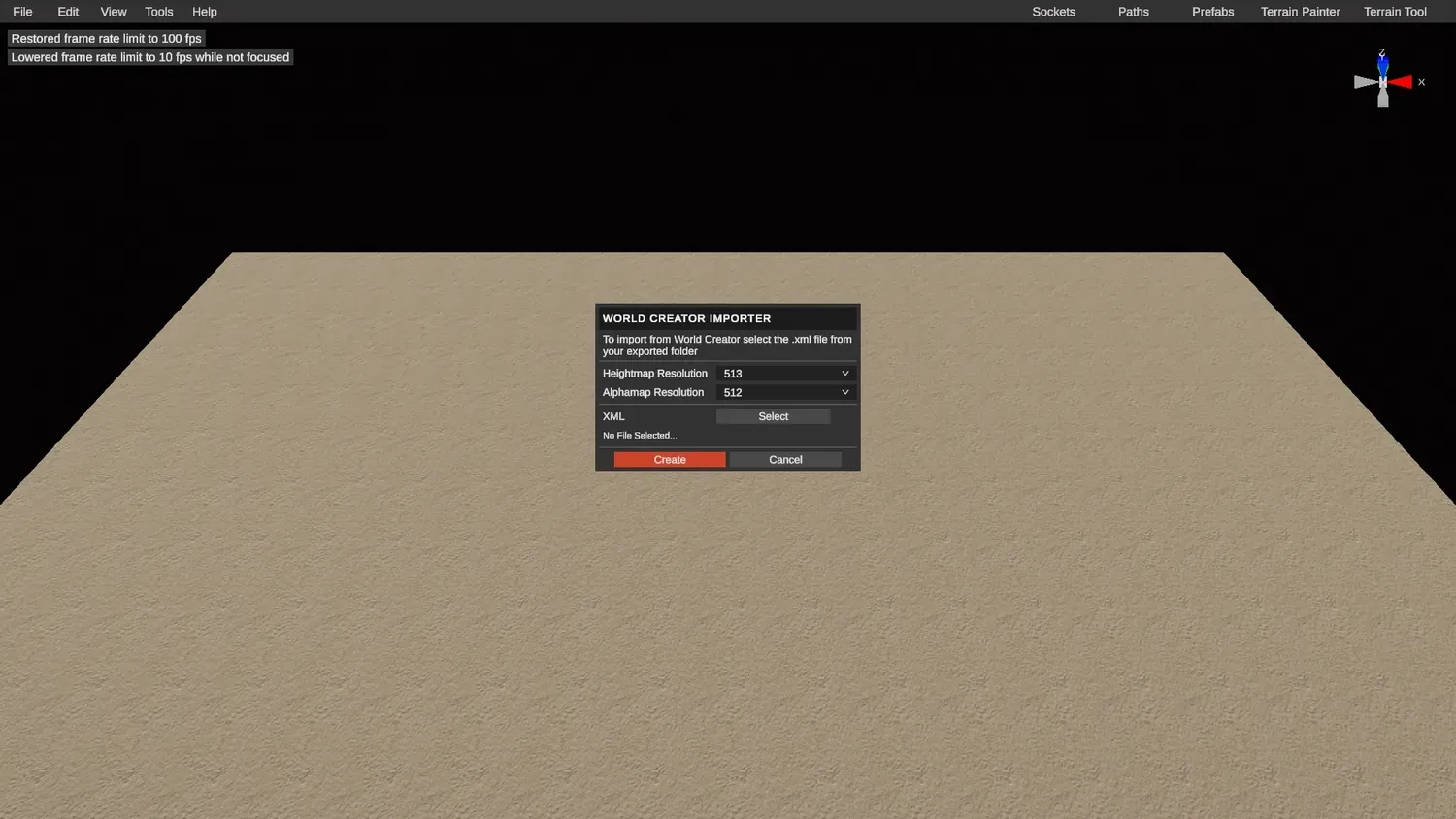1456x819 pixels.
Task: Open the File menu
Action: click(x=22, y=12)
